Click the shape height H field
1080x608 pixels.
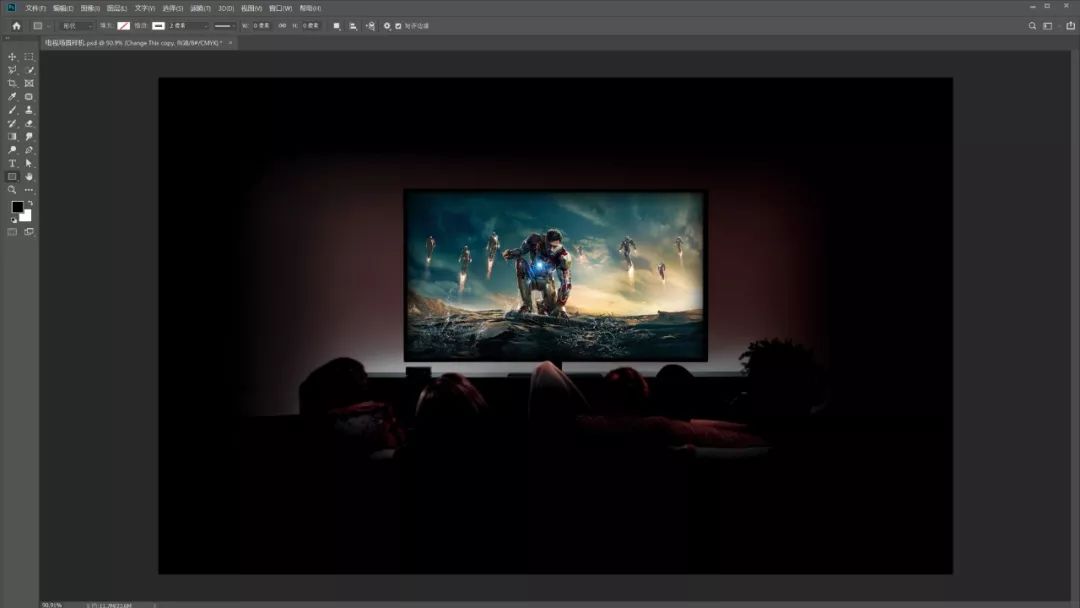[311, 25]
